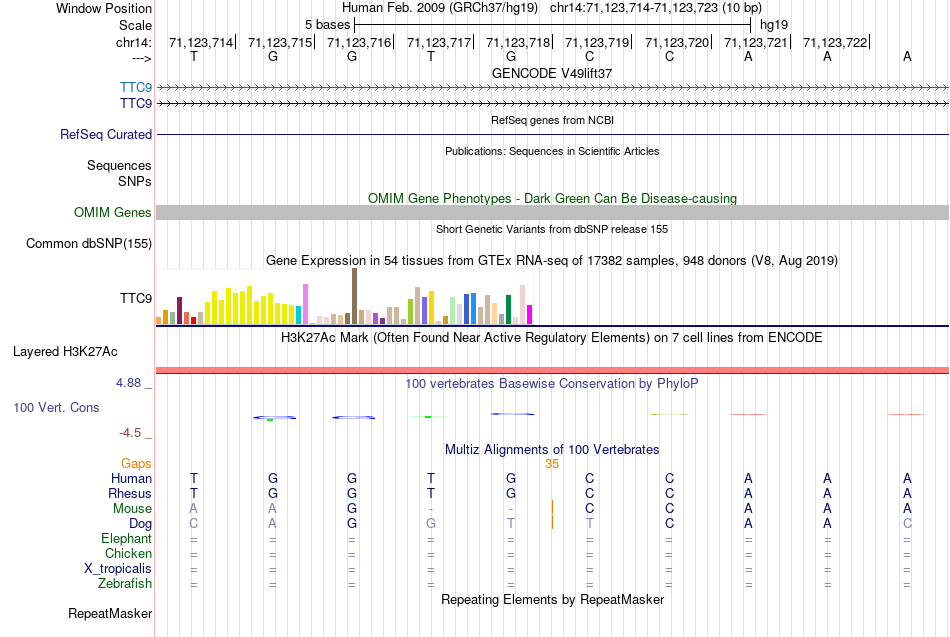Click the 5 bases scale label
950x637 pixels.
click(327, 25)
